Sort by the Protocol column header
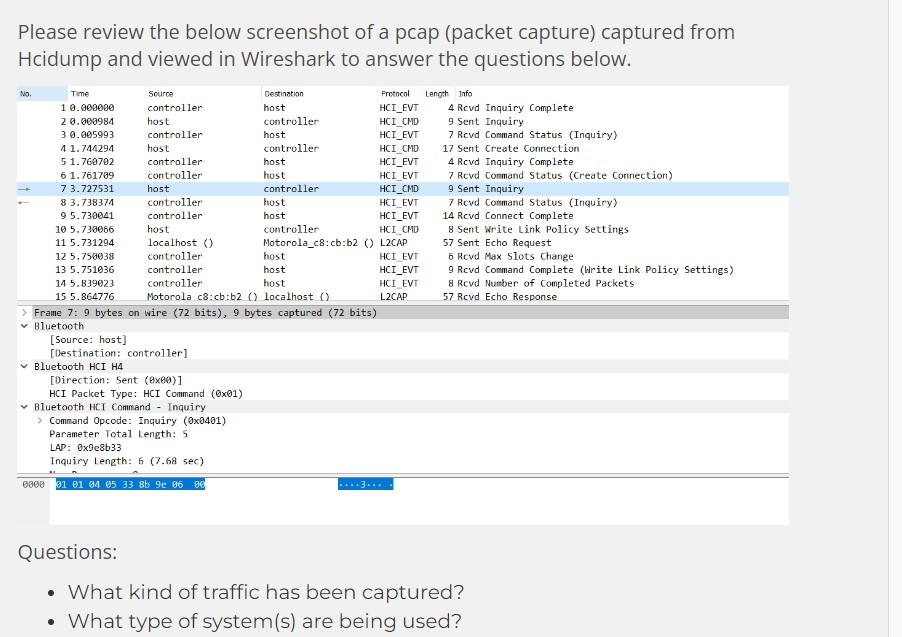 (x=400, y=94)
